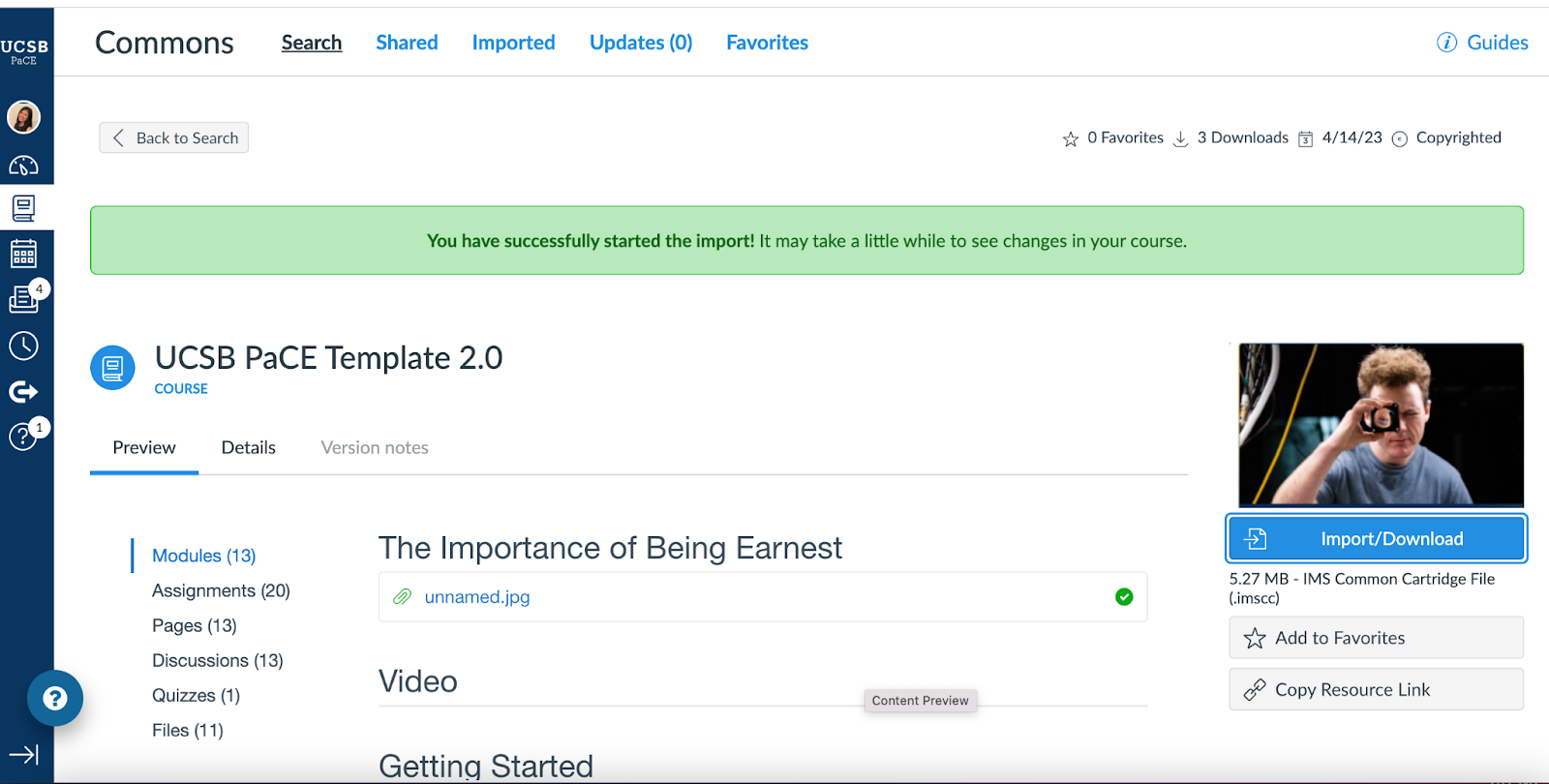Open the Dashboard speedometer icon
This screenshot has width=1549, height=784.
point(23,166)
